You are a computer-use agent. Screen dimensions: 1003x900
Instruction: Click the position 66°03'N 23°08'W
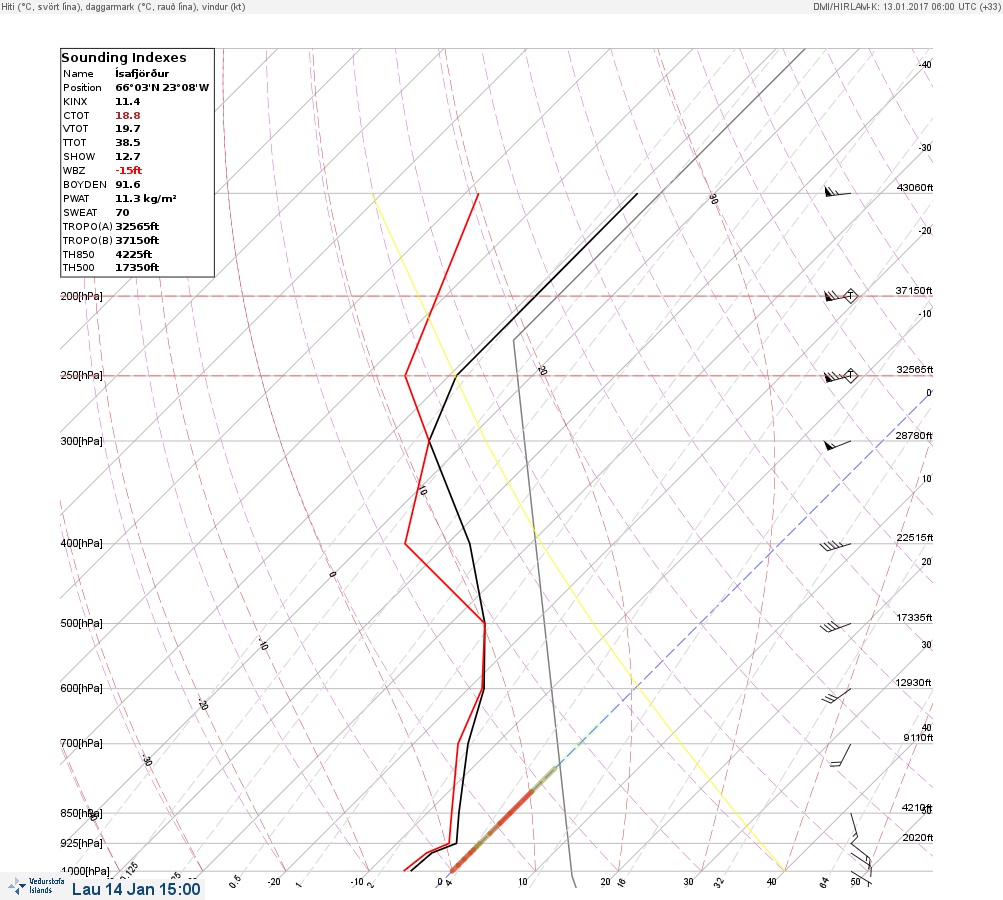pos(162,88)
